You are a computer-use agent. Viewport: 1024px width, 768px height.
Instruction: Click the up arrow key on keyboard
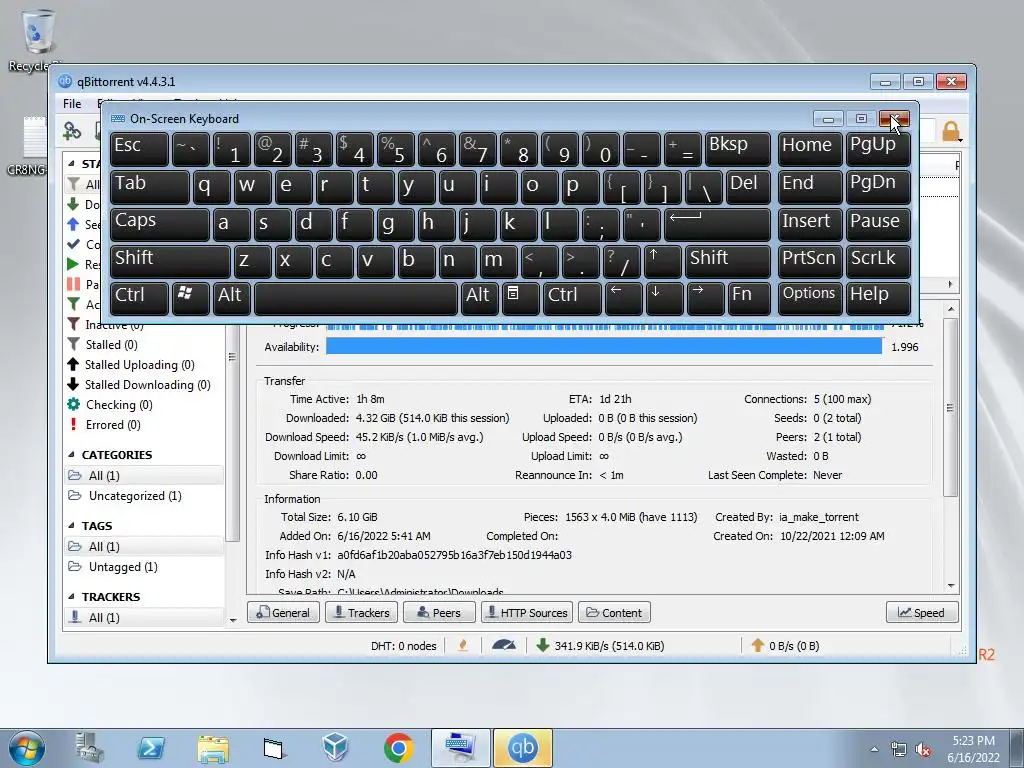pos(662,261)
